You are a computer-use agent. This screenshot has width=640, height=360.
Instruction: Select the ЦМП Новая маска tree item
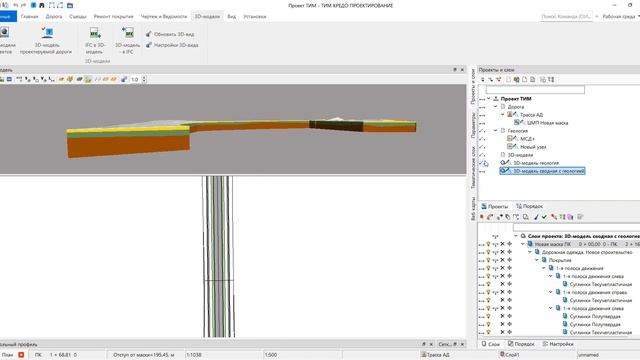547,122
